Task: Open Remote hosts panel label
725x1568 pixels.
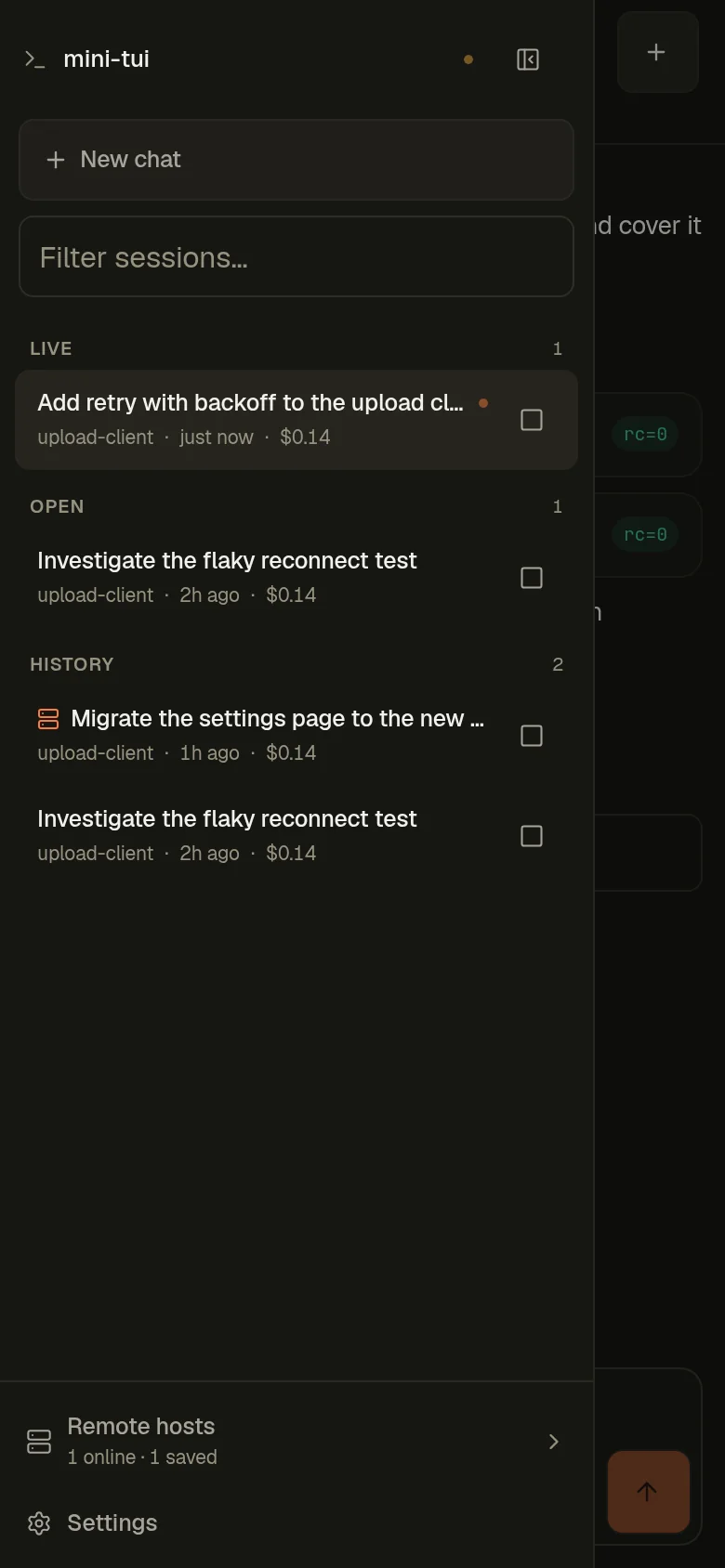Action: click(141, 1426)
